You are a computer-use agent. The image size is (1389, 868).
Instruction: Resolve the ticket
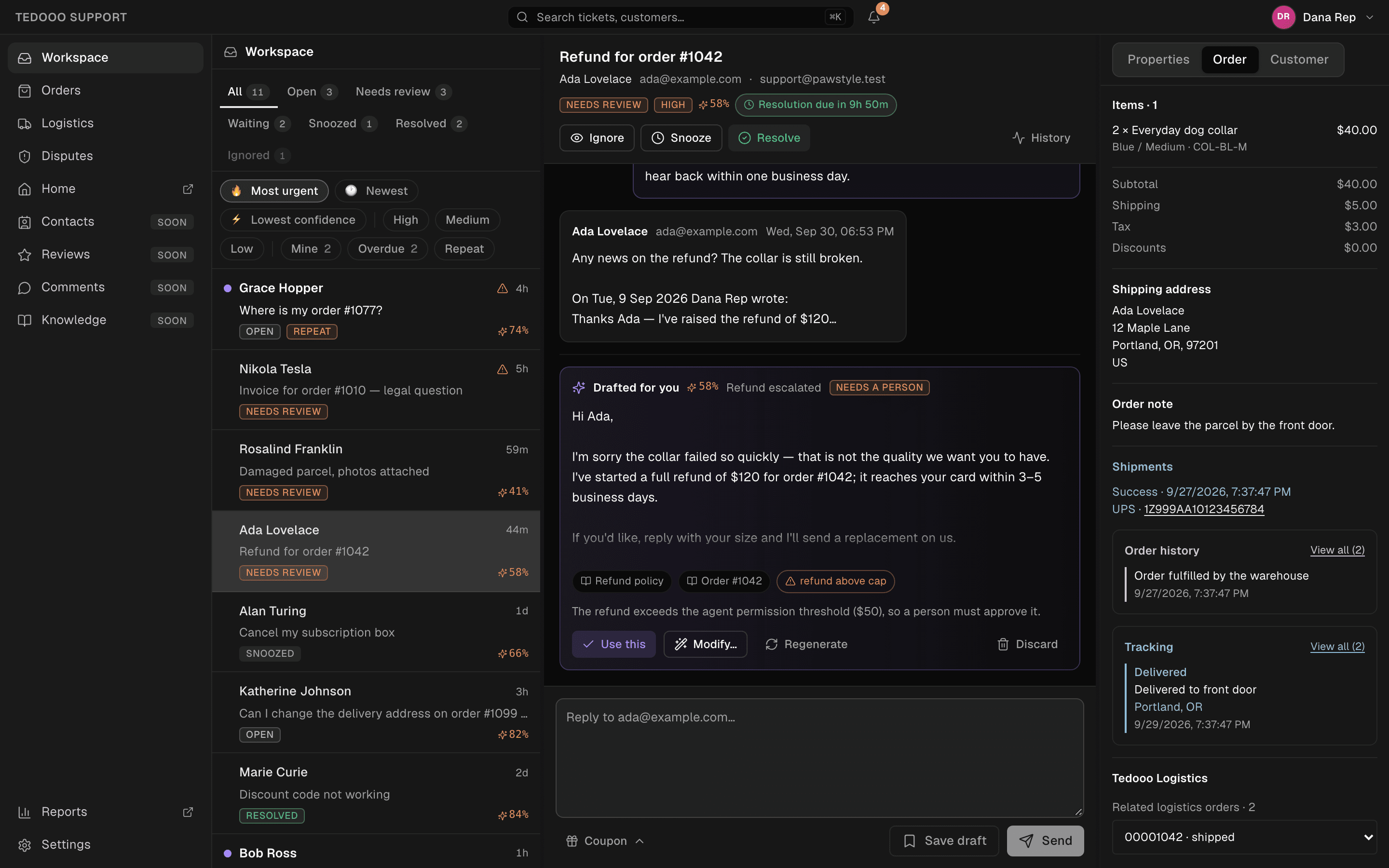[x=769, y=138]
